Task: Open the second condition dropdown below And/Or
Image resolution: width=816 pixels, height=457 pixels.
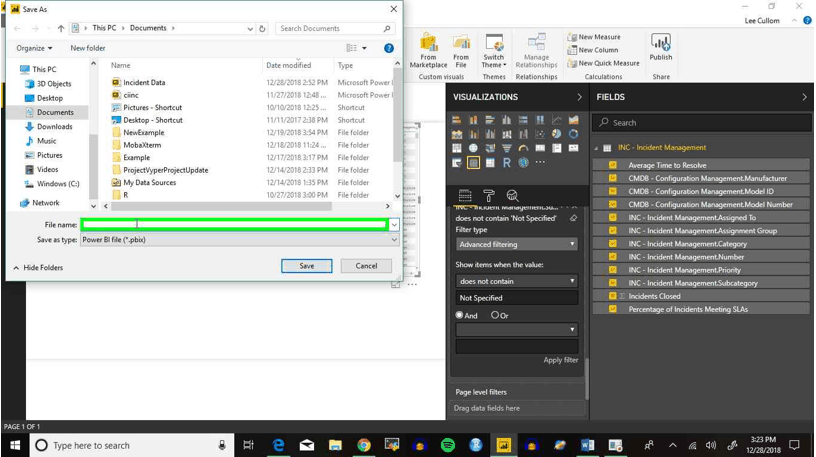Action: [x=517, y=329]
